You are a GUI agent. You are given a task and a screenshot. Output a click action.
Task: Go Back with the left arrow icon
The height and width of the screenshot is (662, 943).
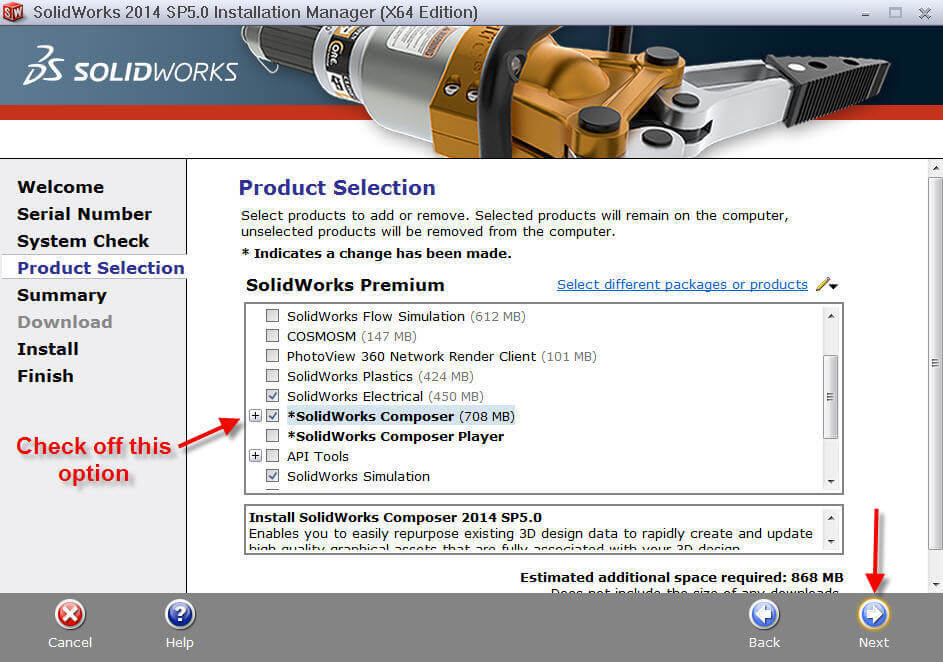[764, 614]
